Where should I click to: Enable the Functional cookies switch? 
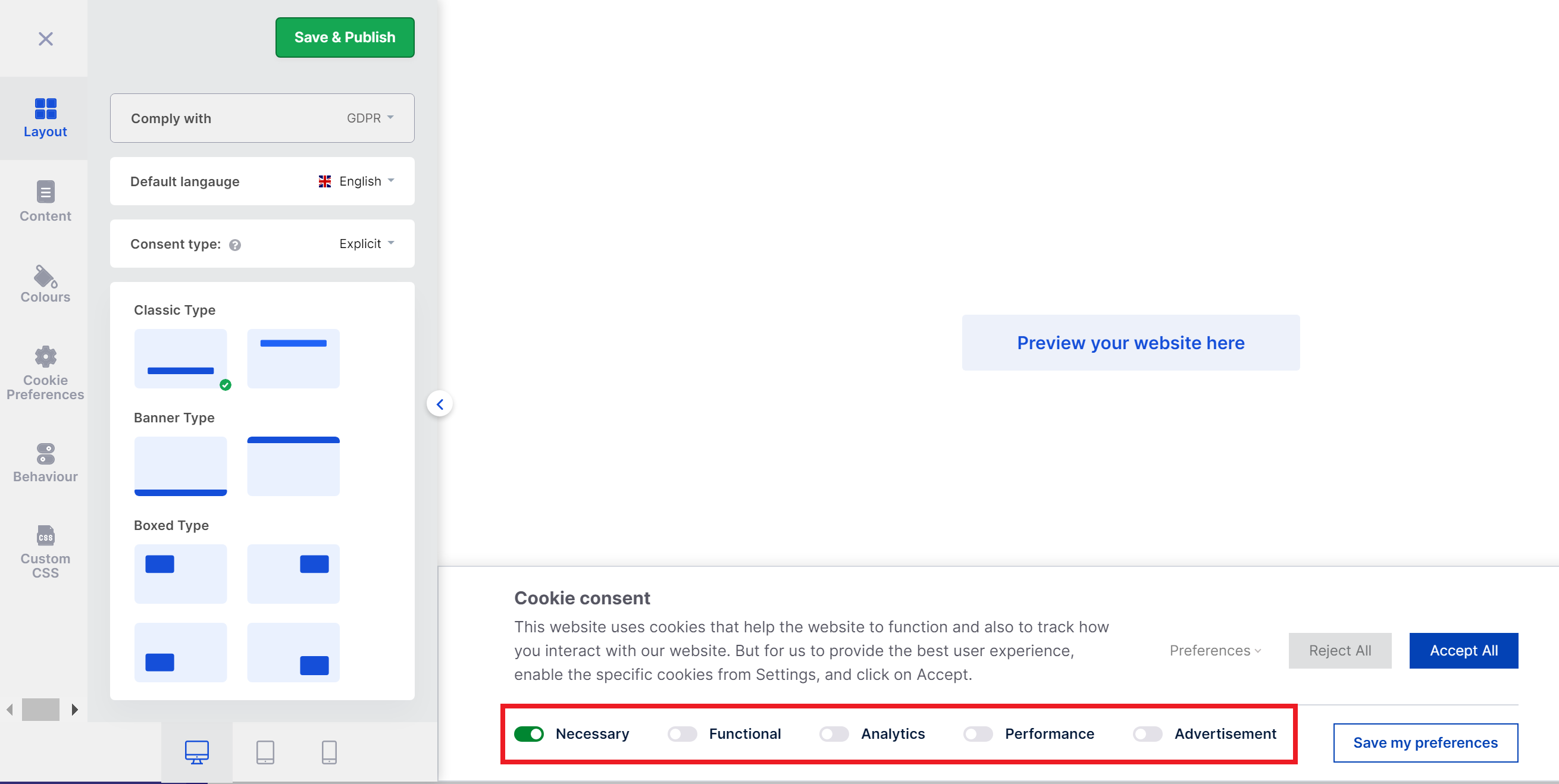point(682,734)
